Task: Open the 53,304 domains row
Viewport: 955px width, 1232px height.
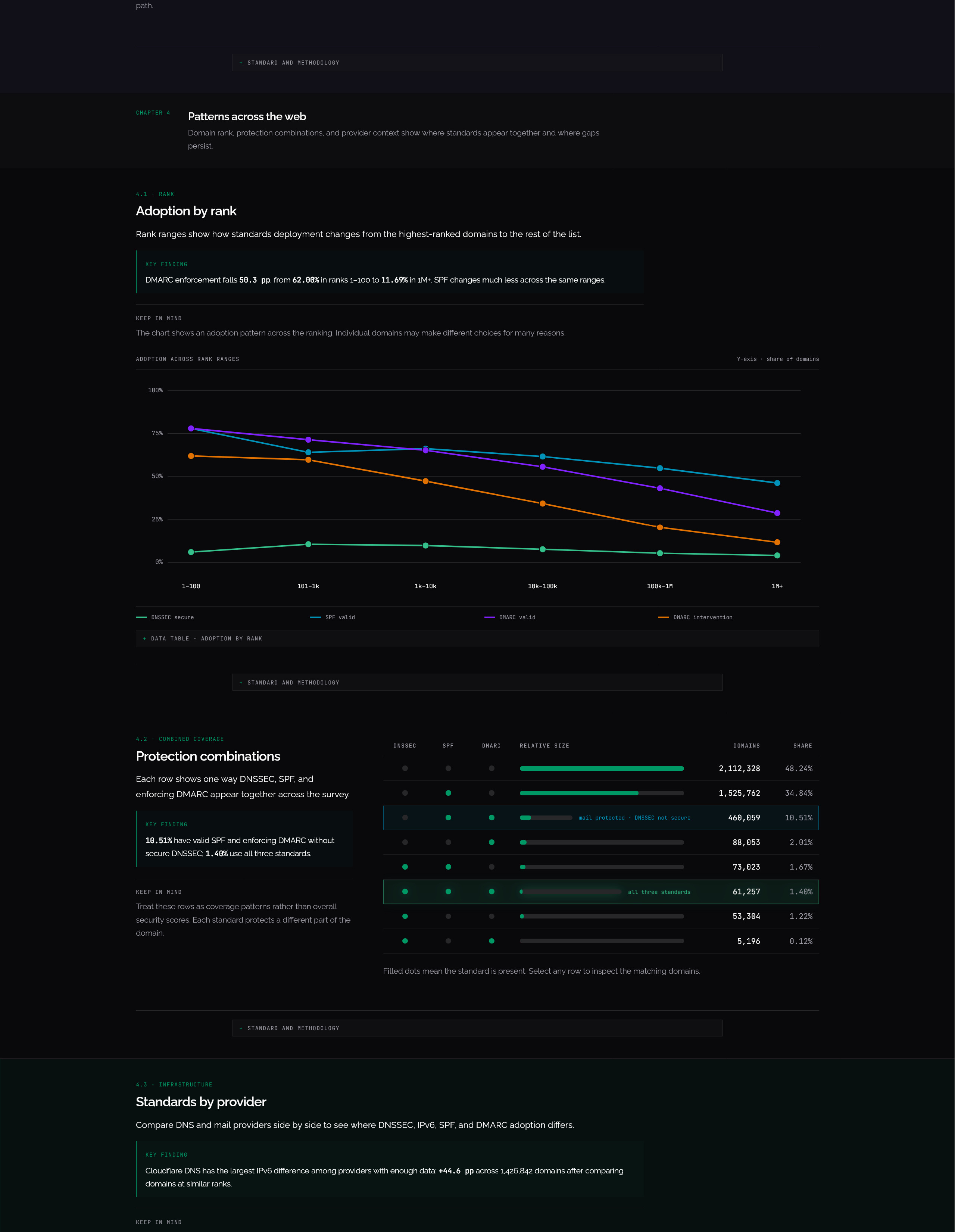Action: [x=601, y=917]
